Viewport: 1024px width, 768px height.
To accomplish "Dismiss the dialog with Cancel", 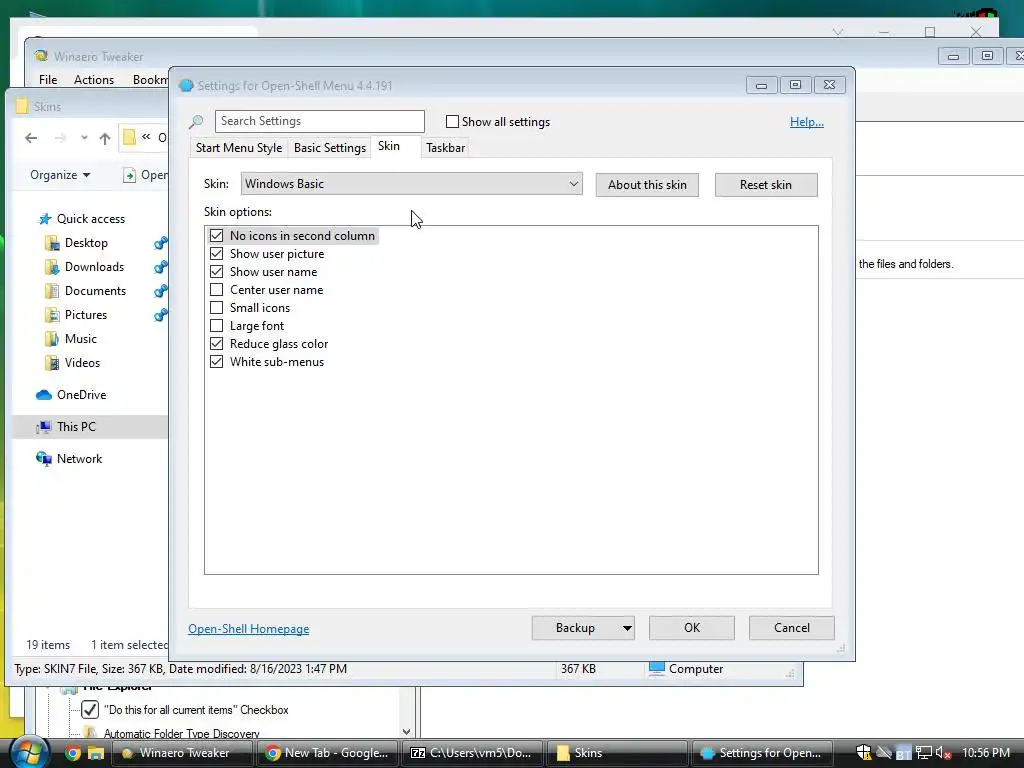I will pyautogui.click(x=792, y=628).
